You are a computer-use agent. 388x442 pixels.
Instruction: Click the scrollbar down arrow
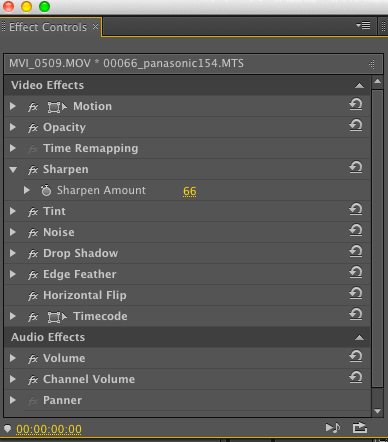click(377, 411)
